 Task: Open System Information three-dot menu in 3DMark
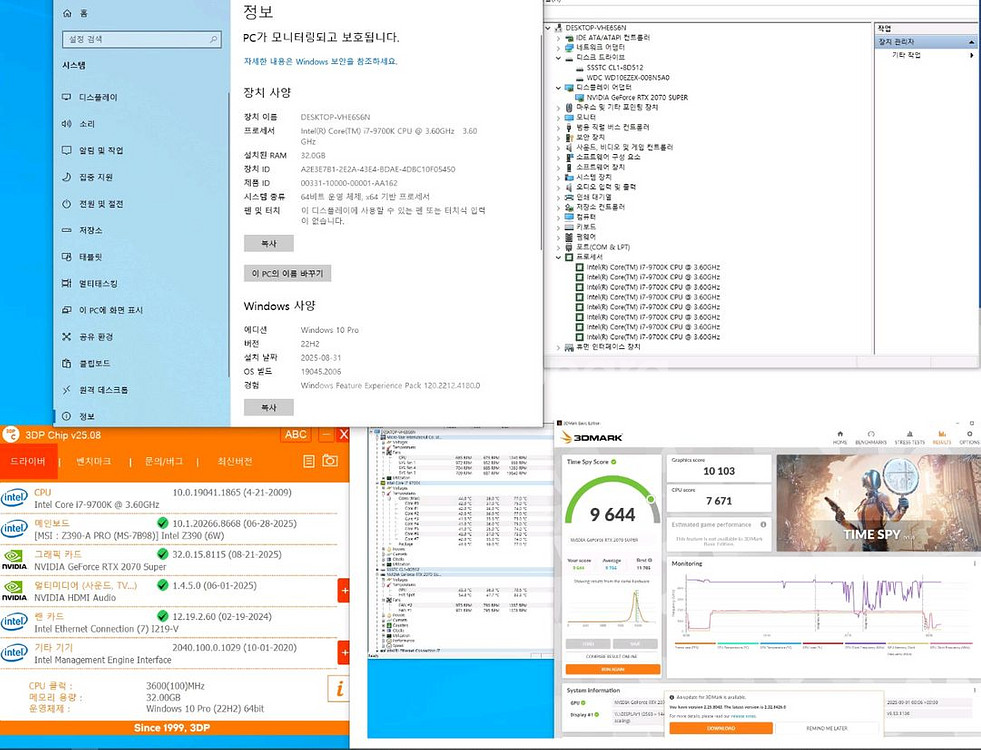[x=973, y=690]
